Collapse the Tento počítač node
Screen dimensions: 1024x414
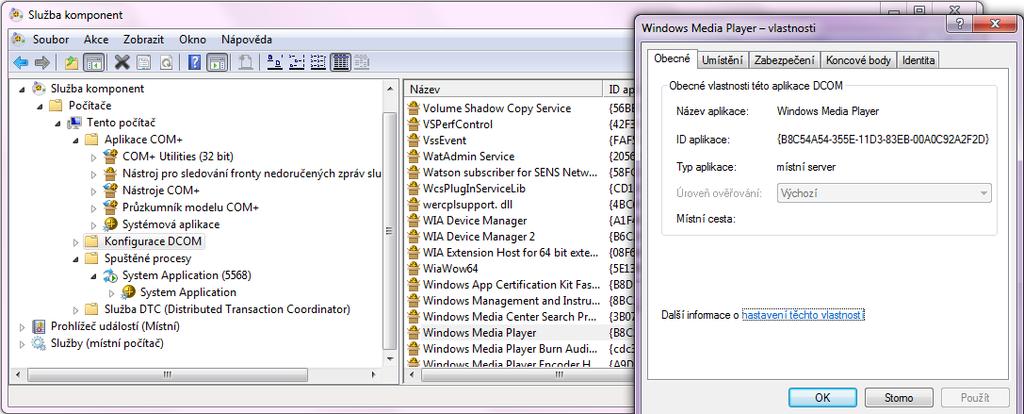point(58,123)
